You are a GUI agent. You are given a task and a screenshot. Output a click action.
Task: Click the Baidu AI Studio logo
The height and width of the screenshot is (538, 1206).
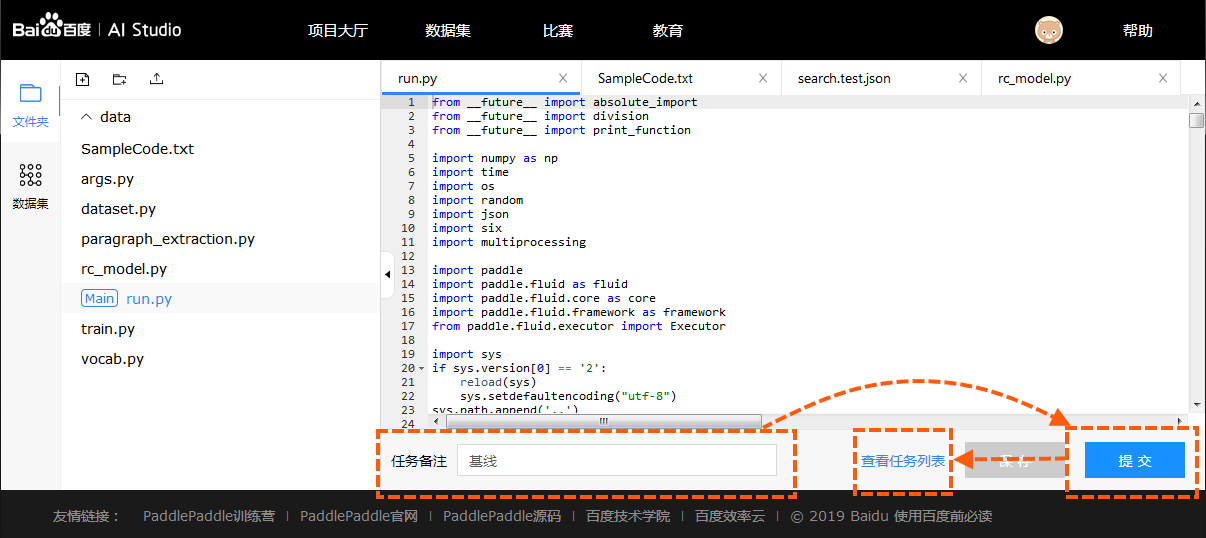click(x=97, y=30)
